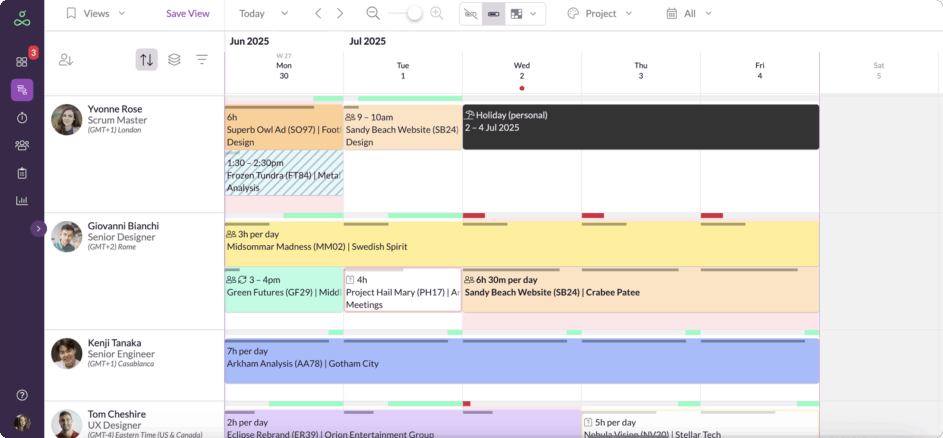This screenshot has height=438, width=943.
Task: Go to previous period with left chevron
Action: pyautogui.click(x=318, y=13)
